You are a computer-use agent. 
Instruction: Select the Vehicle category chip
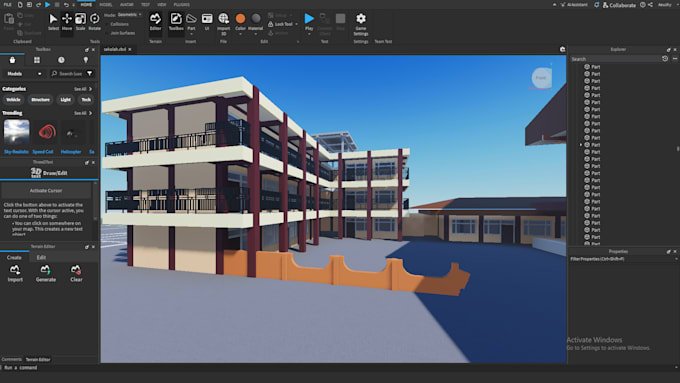13,100
